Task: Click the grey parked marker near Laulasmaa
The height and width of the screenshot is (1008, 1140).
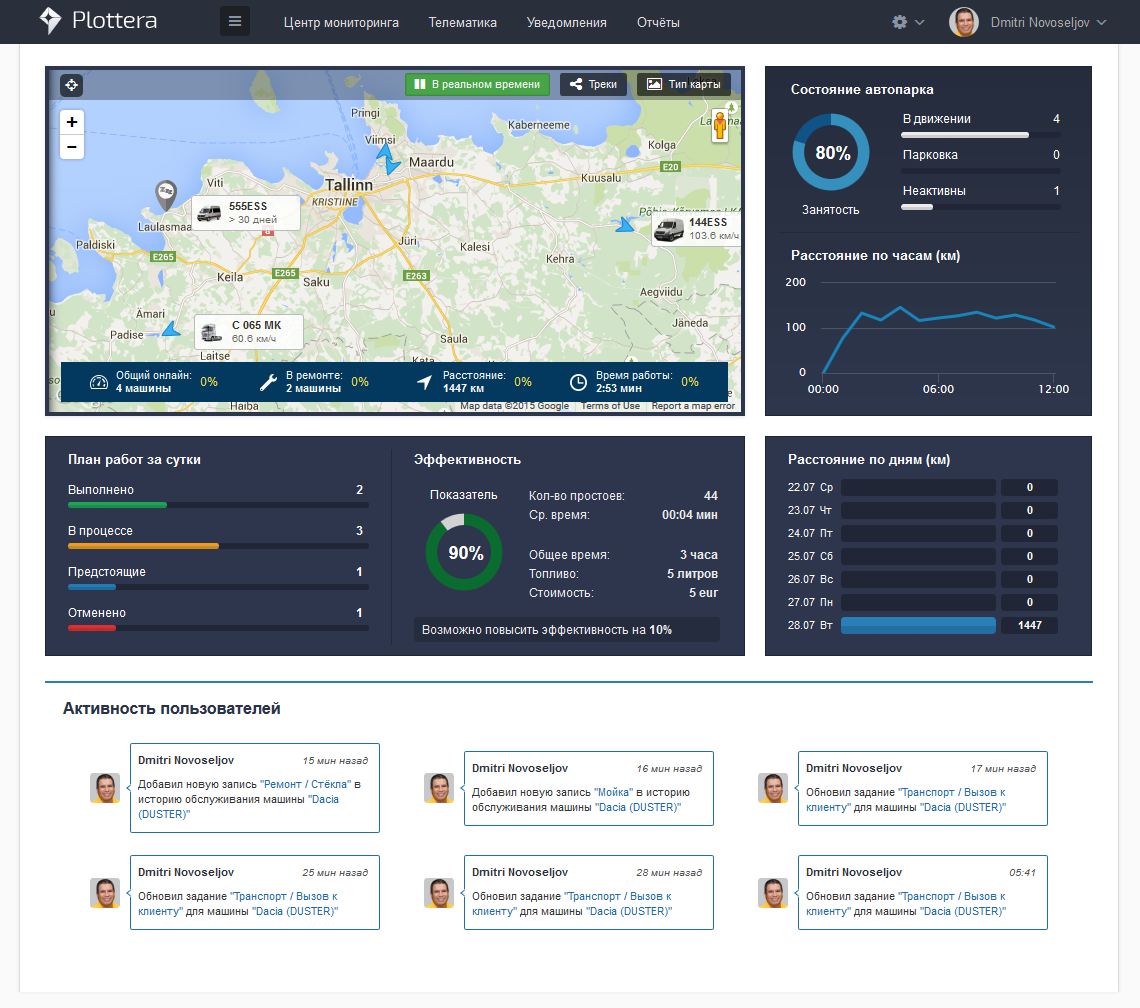Action: tap(166, 195)
